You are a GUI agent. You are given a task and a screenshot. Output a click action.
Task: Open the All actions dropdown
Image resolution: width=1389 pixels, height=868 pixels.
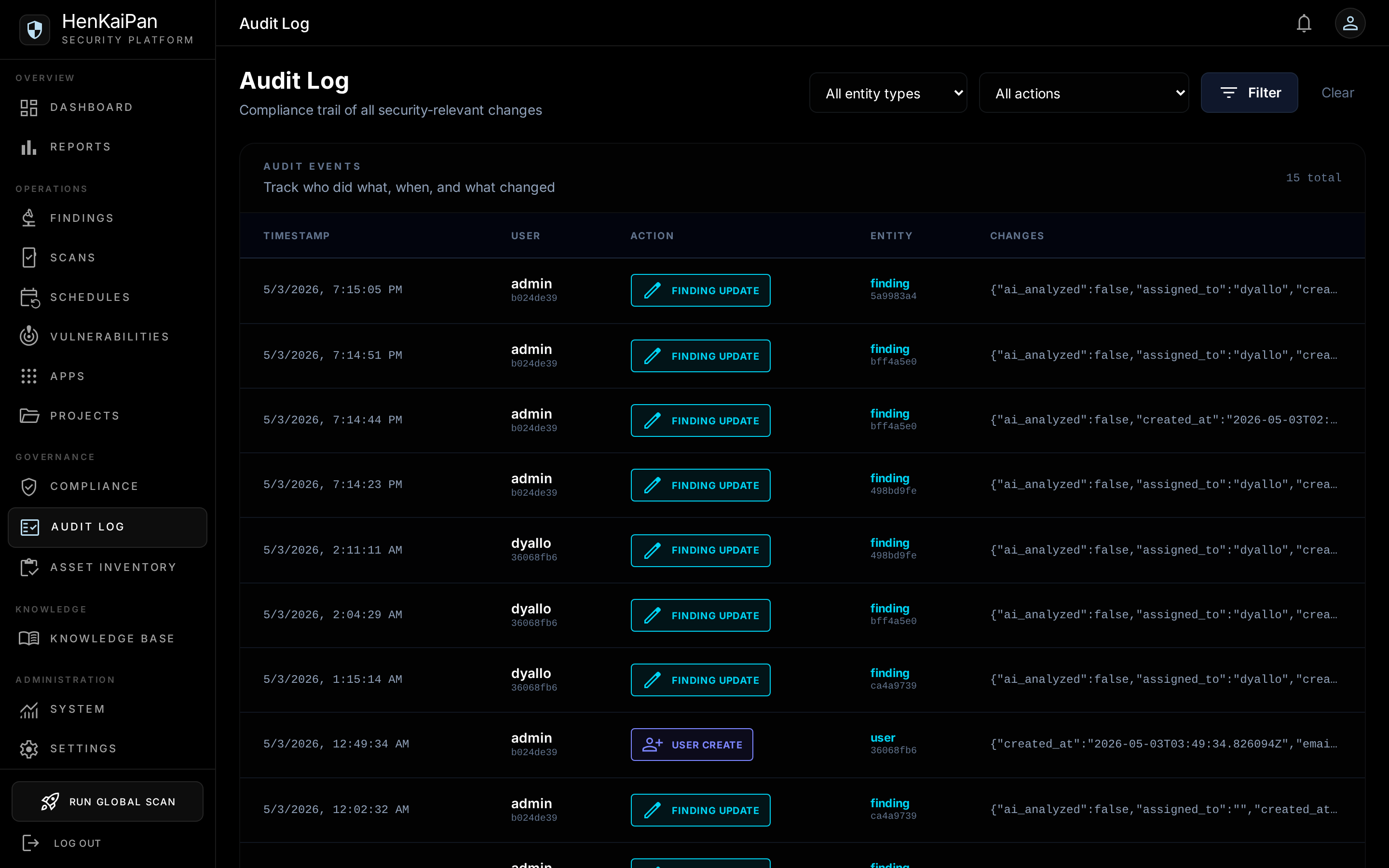click(x=1084, y=93)
